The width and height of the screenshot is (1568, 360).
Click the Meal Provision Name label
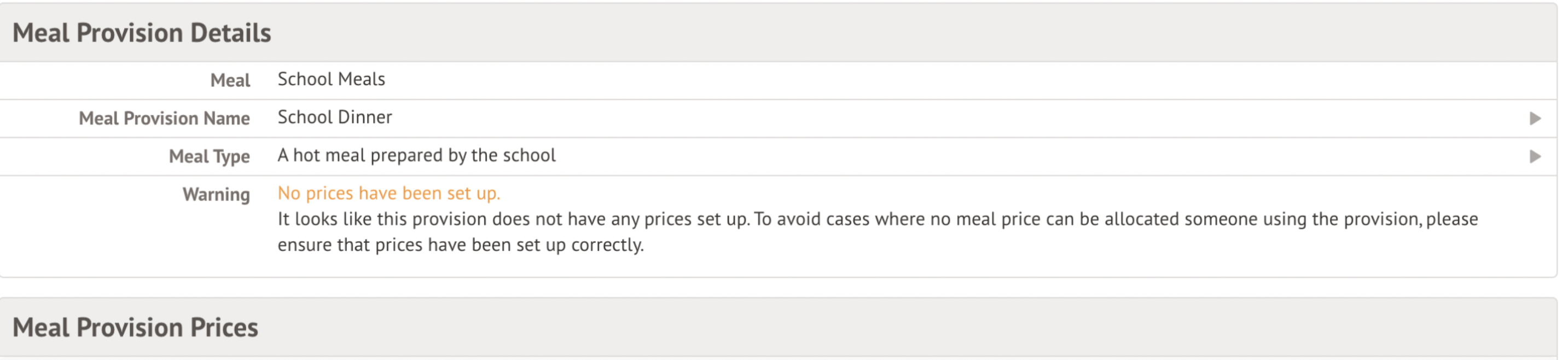pos(164,118)
